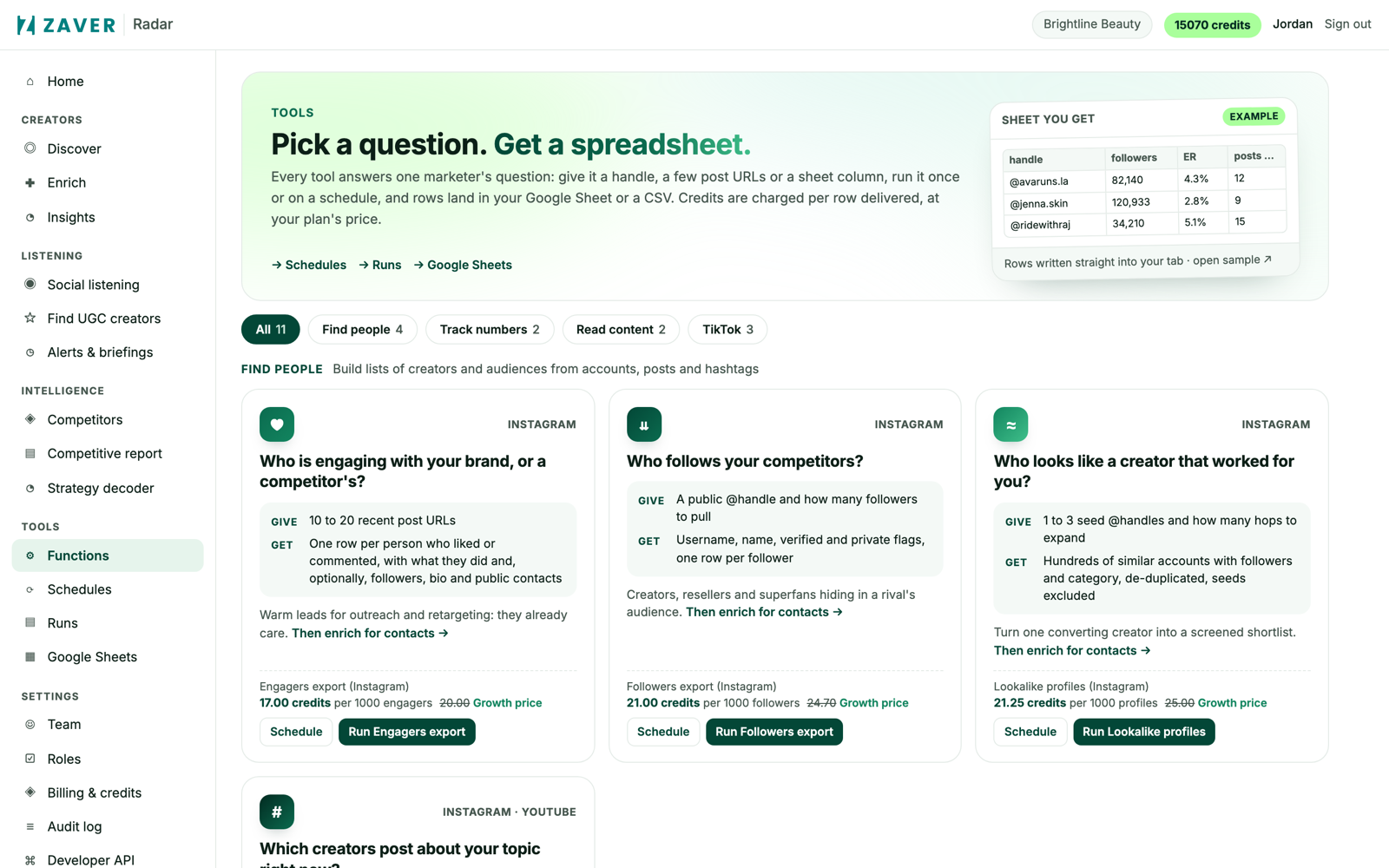
Task: Select the Track numbers filter tab
Action: (490, 330)
